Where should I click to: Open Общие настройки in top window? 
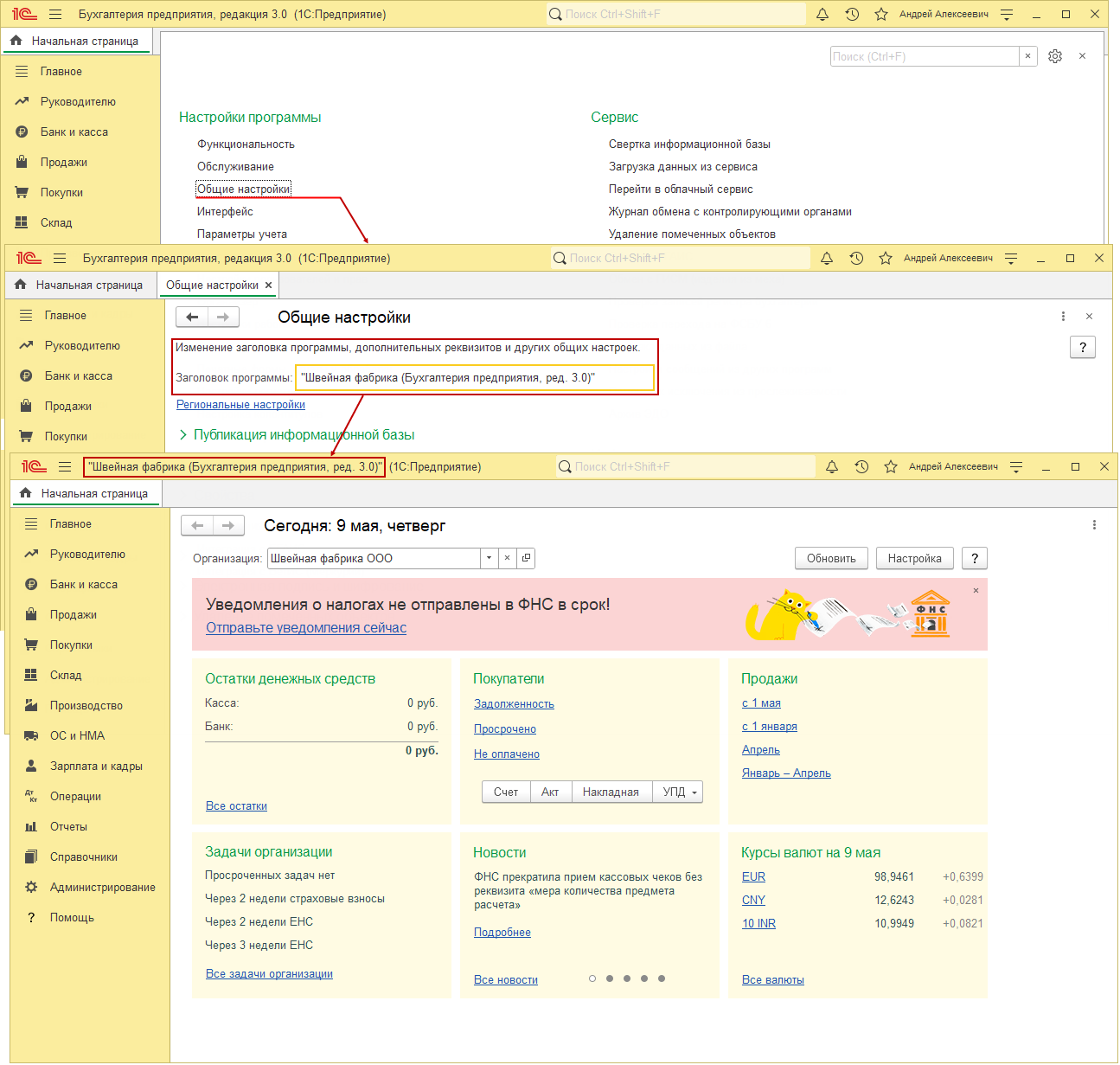(x=244, y=189)
